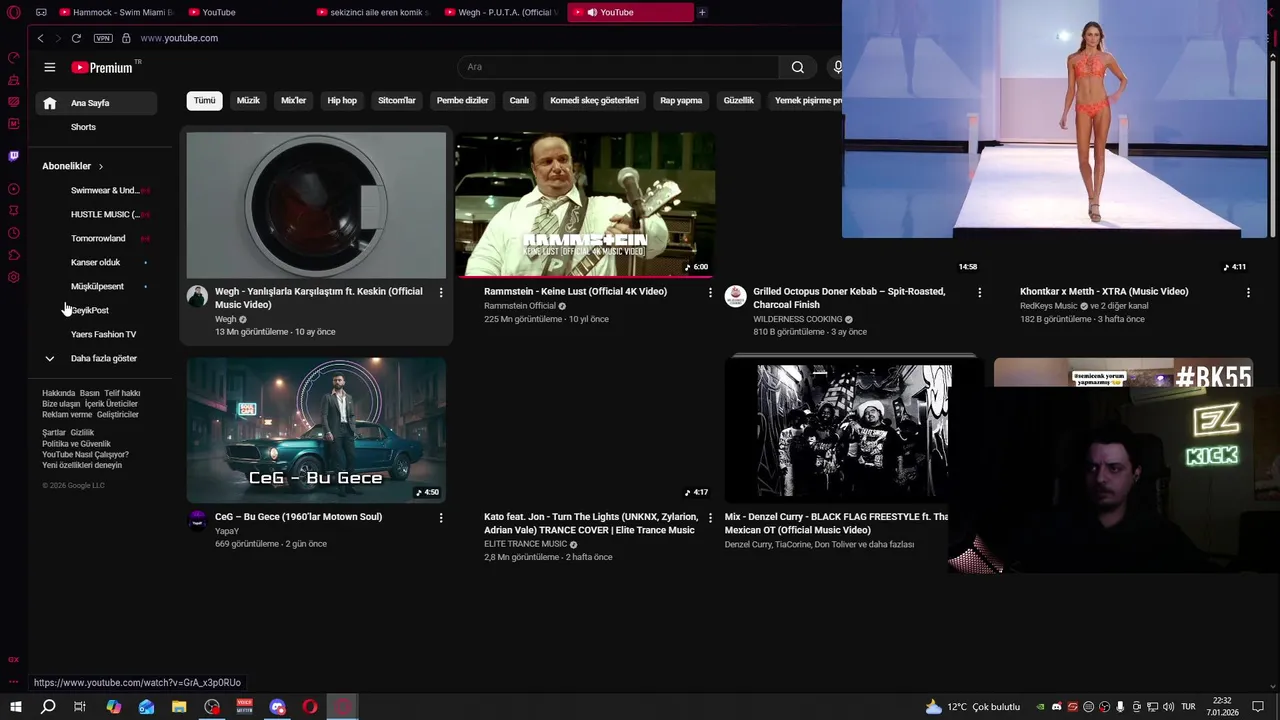Open Player icon in Opera sidebar
This screenshot has width=1280, height=720.
13,189
